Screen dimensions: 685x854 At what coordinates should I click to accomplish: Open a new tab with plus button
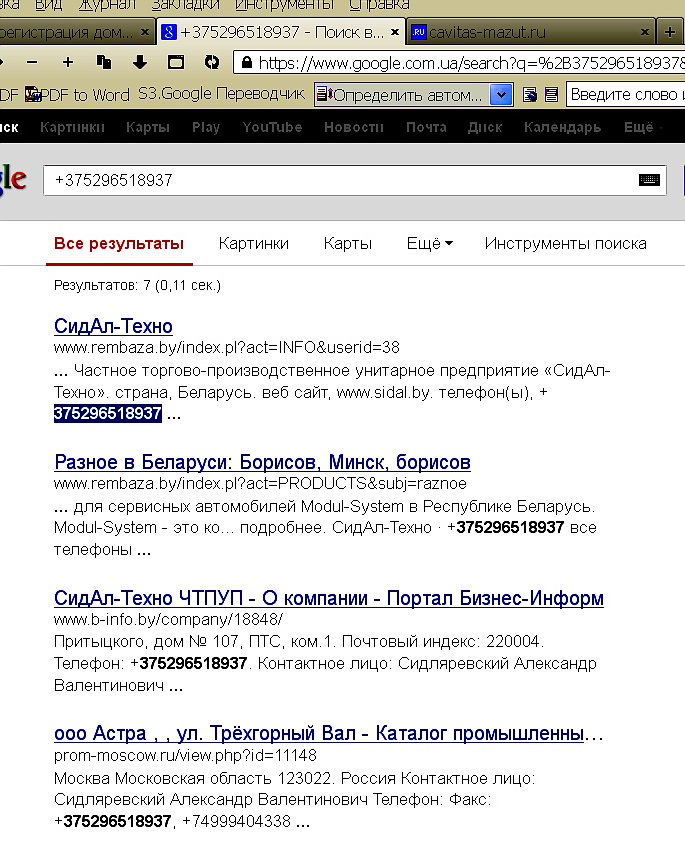click(670, 32)
